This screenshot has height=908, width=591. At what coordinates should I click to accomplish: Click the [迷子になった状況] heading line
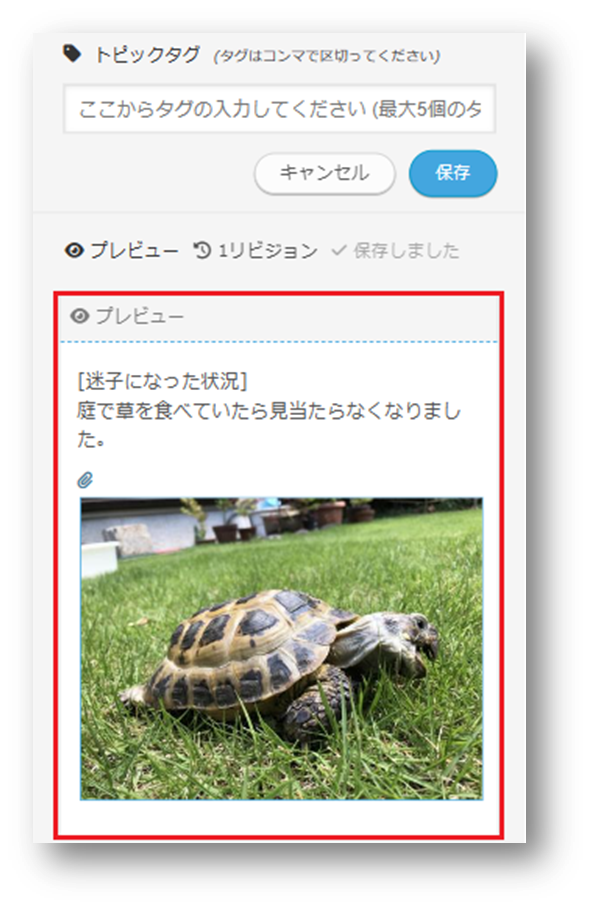[163, 381]
